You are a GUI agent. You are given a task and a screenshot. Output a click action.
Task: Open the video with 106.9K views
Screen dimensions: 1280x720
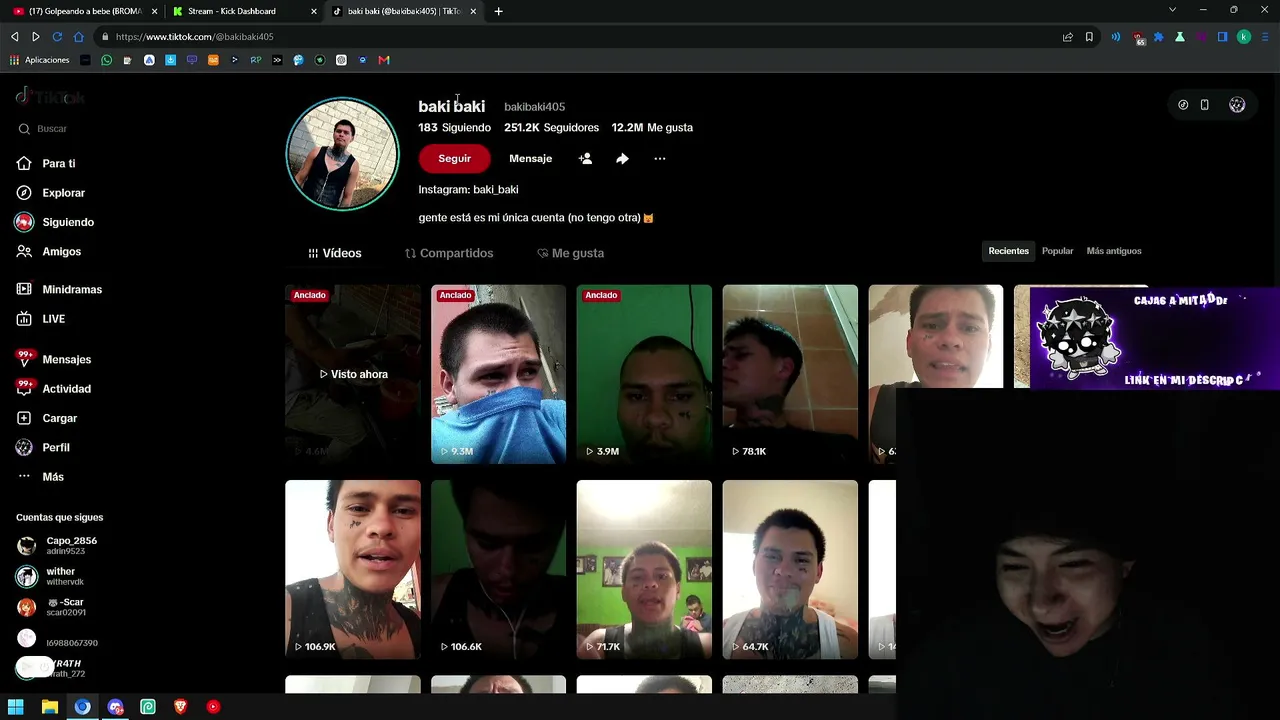click(353, 570)
